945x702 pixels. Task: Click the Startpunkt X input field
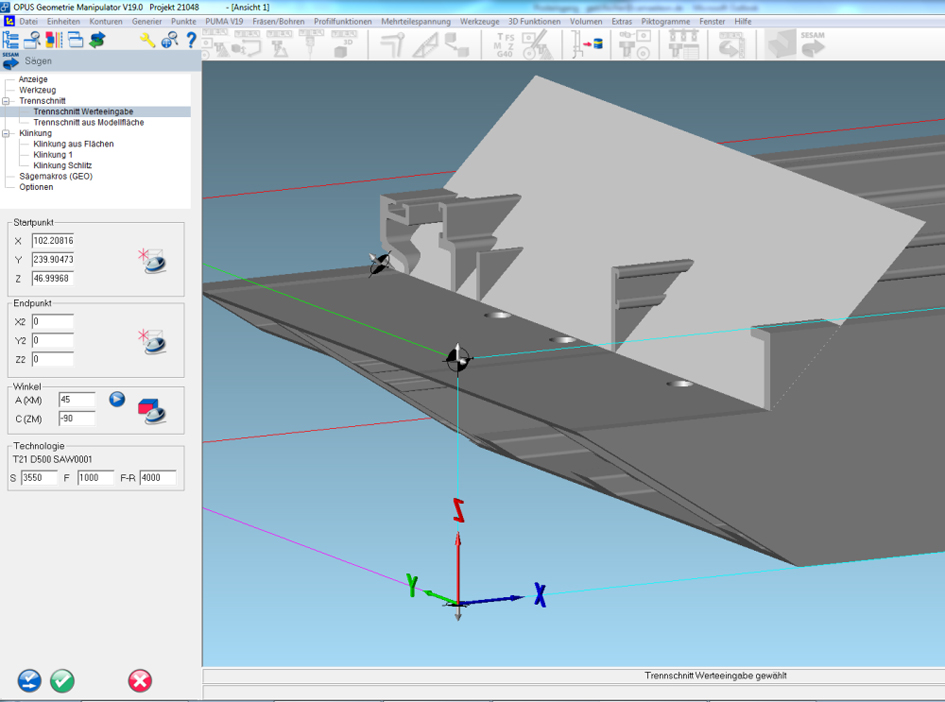[x=53, y=240]
